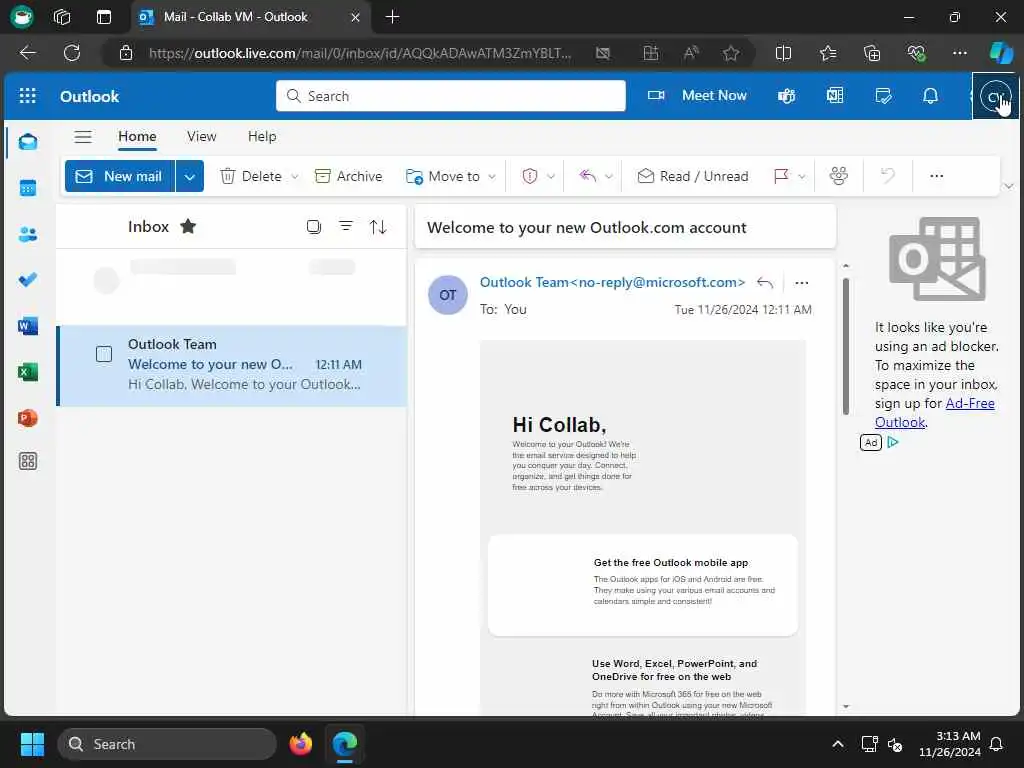
Task: Expand the Reply dropdown arrow
Action: click(609, 176)
